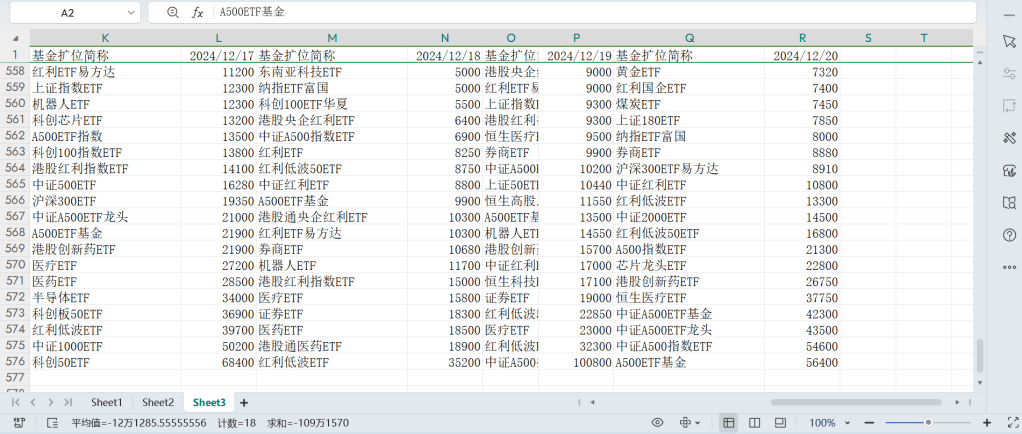The height and width of the screenshot is (434, 1022).
Task: Switch to Sheet2 tab
Action: (x=157, y=402)
